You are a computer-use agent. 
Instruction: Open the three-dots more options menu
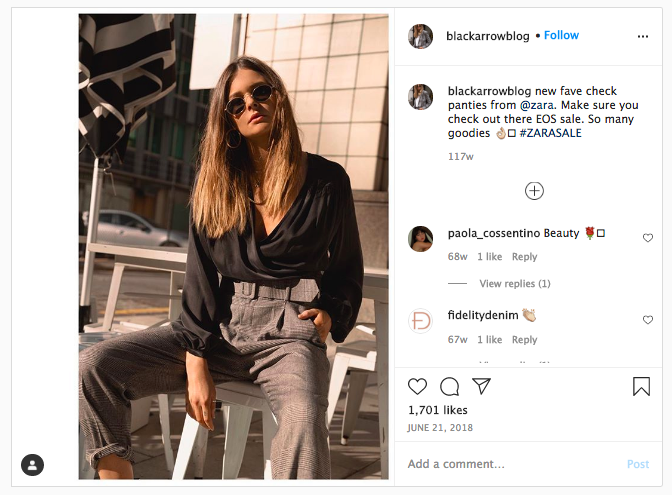click(643, 36)
